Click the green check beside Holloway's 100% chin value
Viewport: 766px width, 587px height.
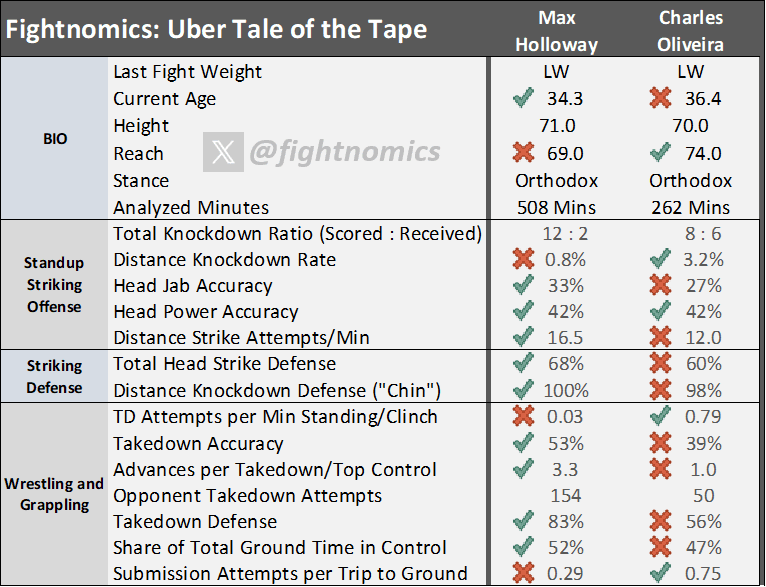pyautogui.click(x=521, y=390)
